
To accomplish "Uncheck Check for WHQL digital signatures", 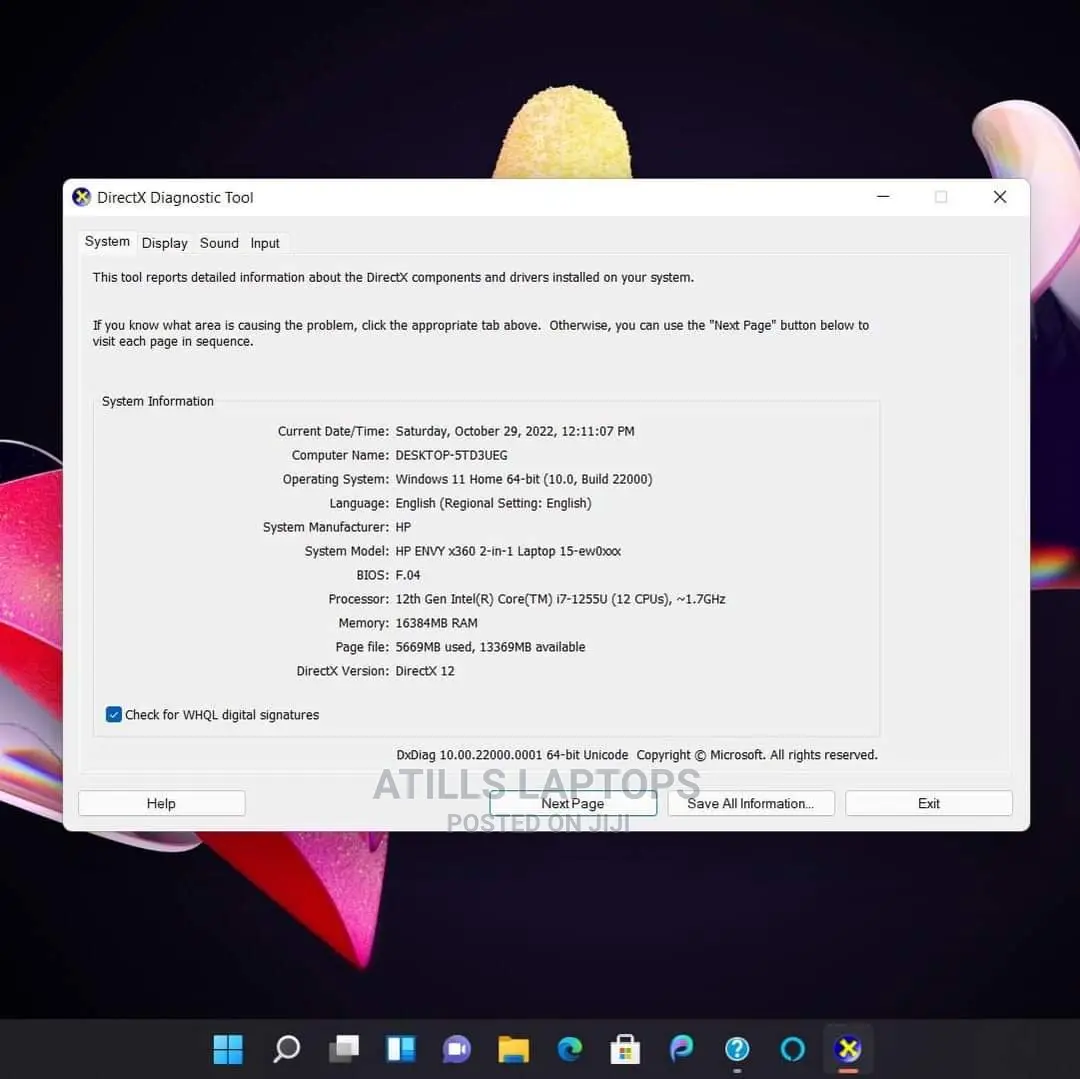I will [114, 715].
